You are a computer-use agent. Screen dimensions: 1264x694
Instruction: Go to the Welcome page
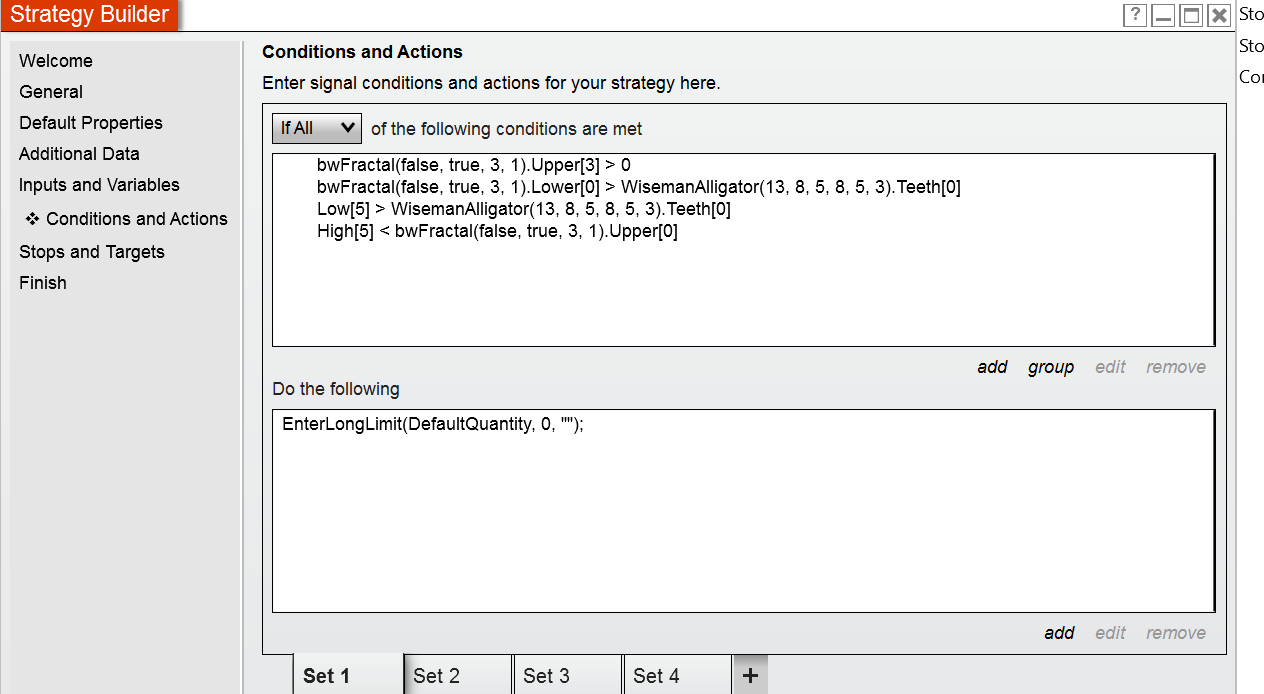56,61
